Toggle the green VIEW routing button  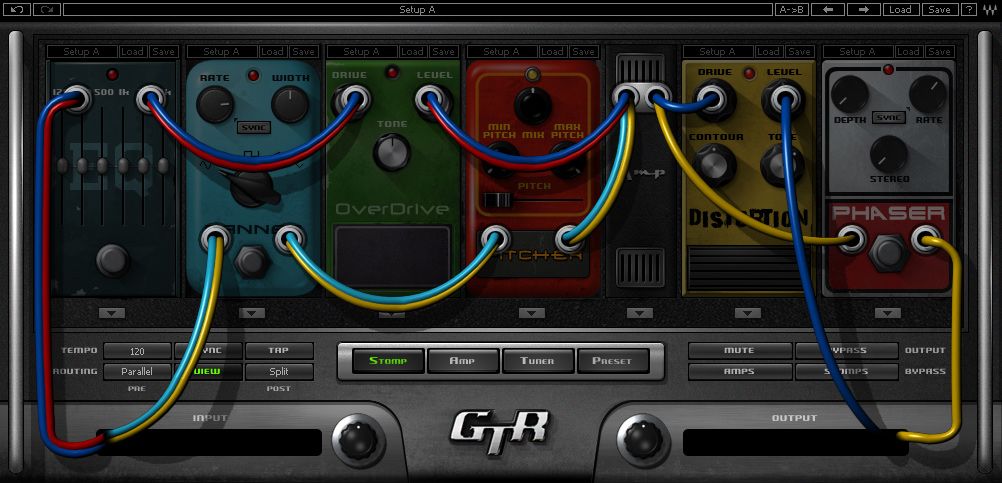pos(208,371)
